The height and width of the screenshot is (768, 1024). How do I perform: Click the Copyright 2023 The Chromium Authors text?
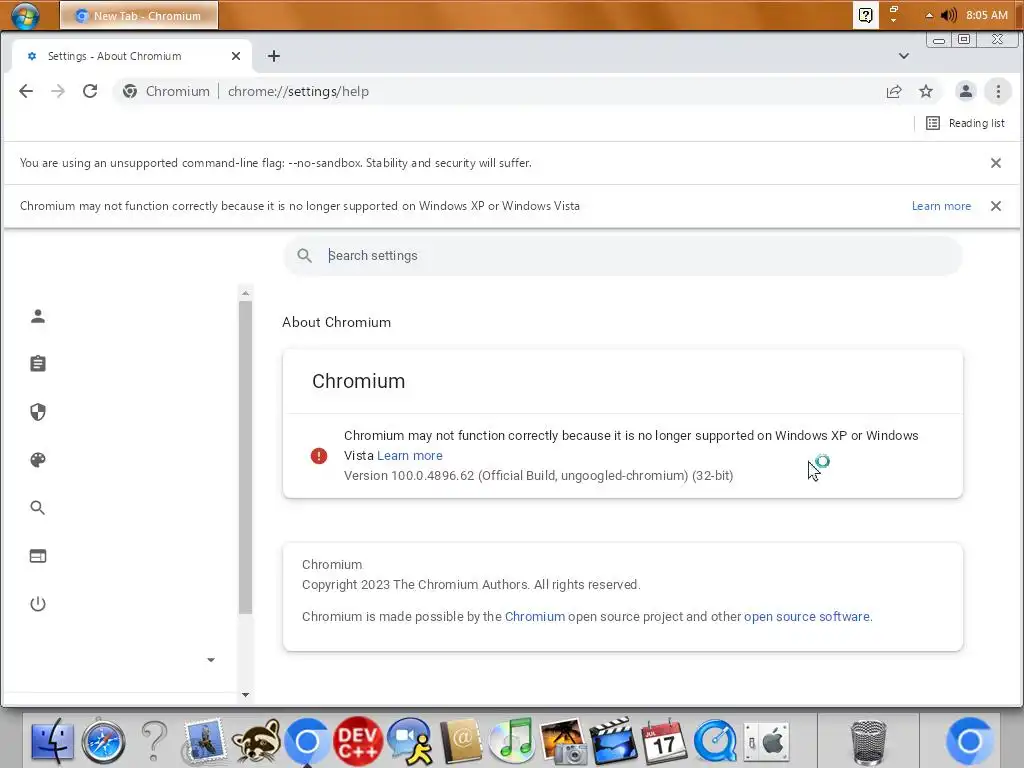(471, 584)
